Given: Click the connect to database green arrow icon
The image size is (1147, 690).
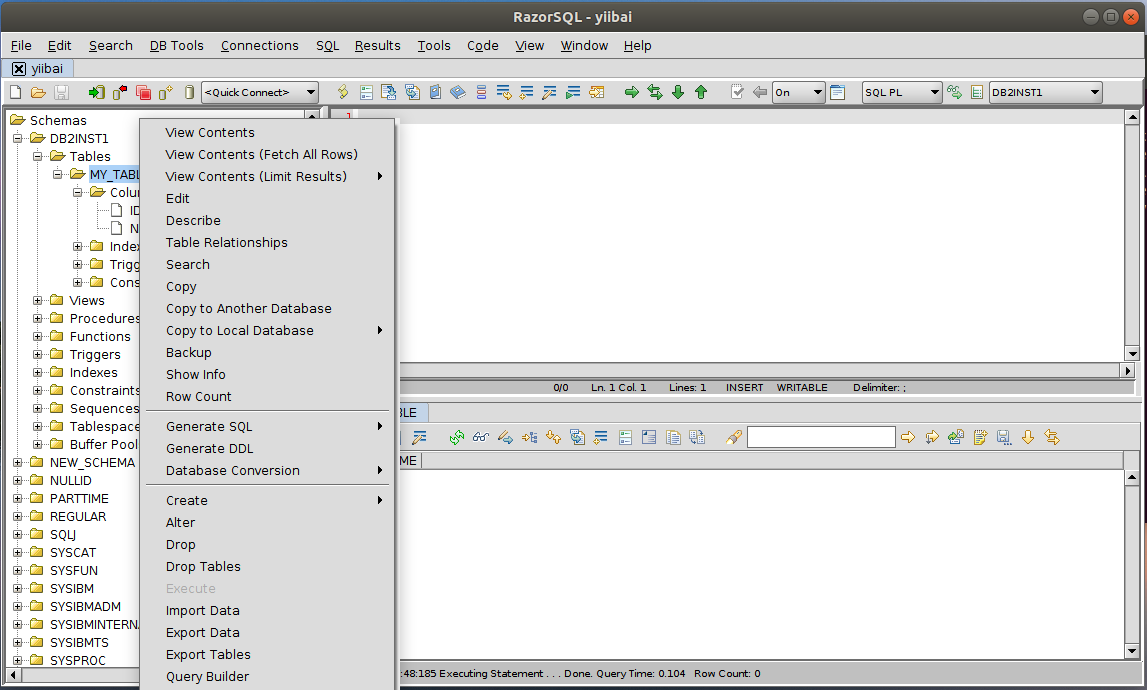Looking at the screenshot, I should click(x=97, y=92).
